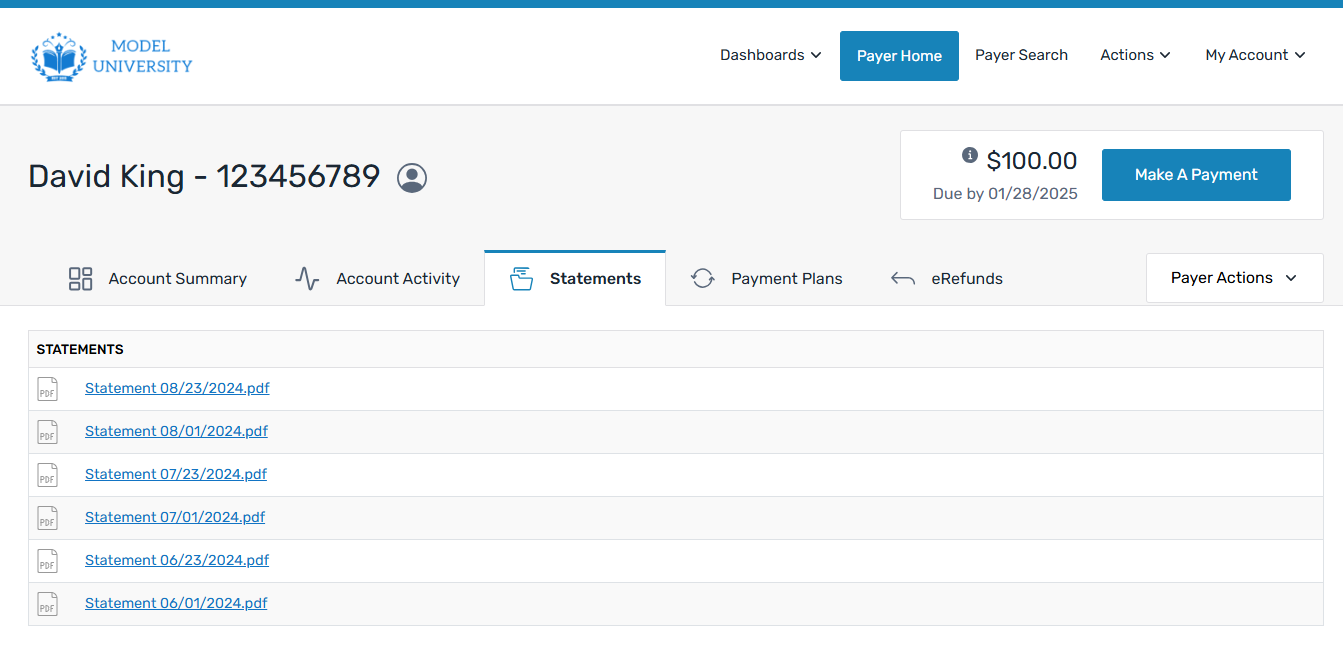Click PDF icon for Statement 06/23/2024

pos(47,561)
